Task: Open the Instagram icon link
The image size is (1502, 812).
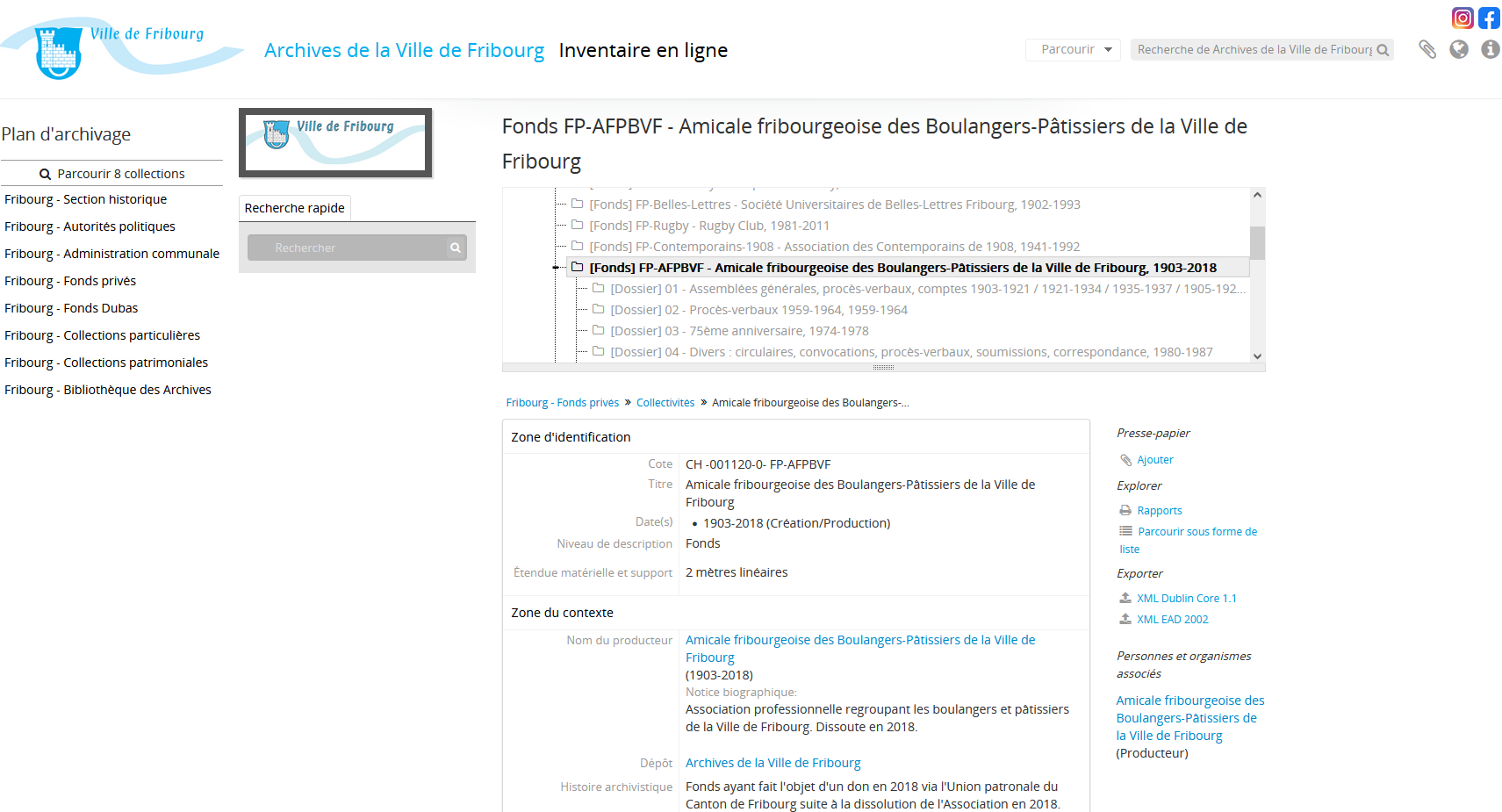Action: 1462,18
